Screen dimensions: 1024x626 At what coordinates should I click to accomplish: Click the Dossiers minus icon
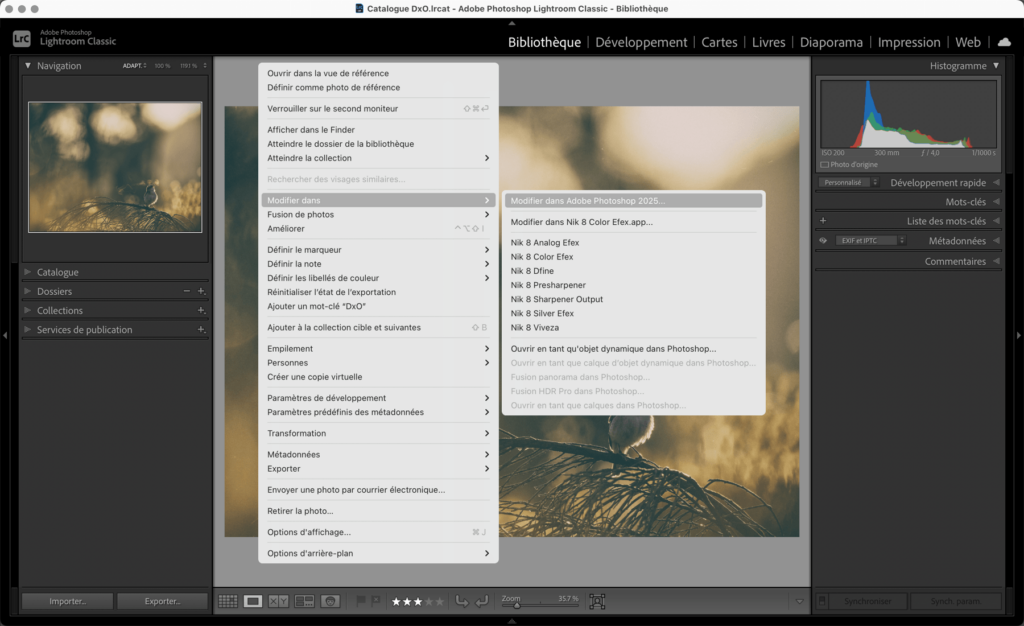pyautogui.click(x=187, y=291)
